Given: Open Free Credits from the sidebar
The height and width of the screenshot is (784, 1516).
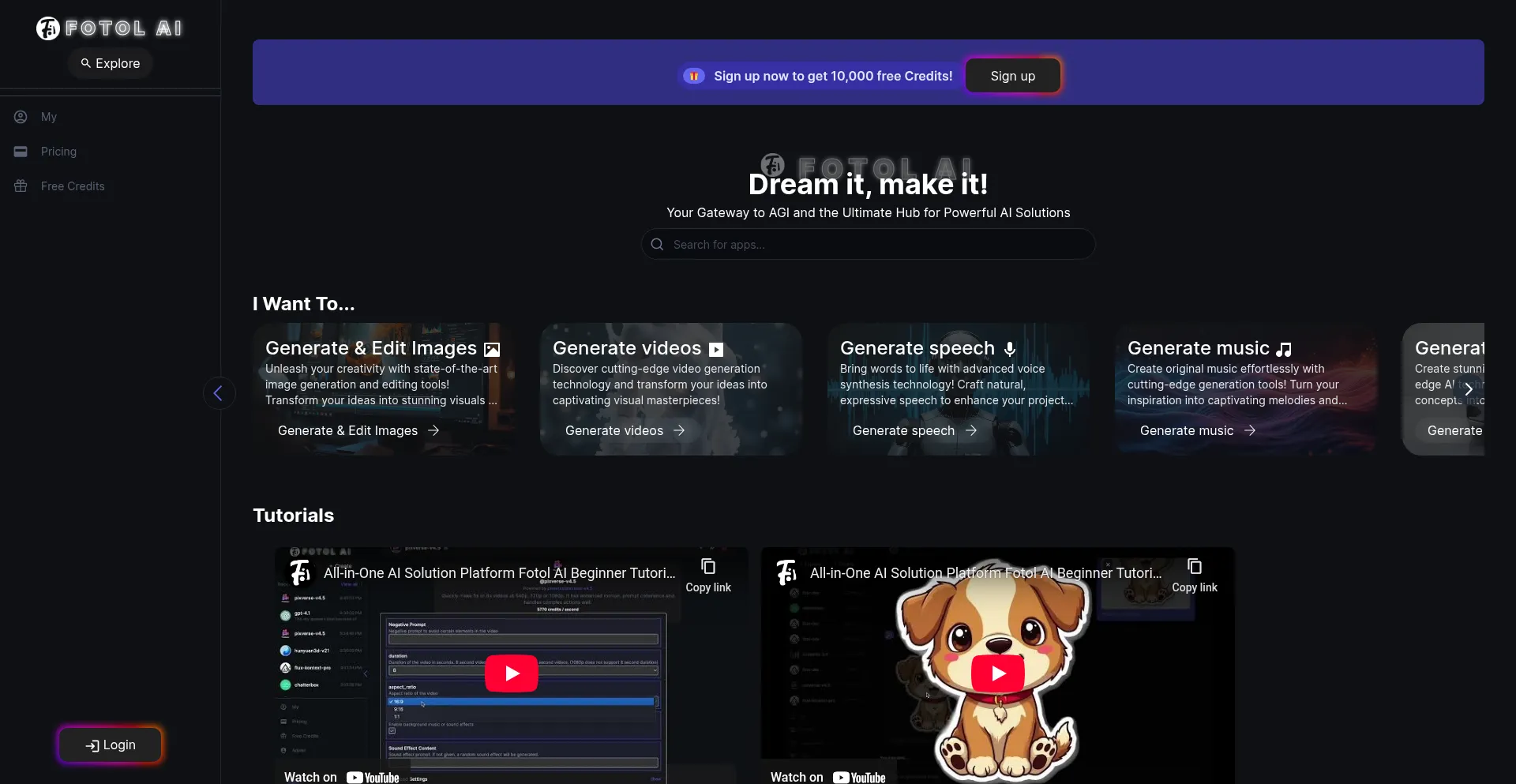Looking at the screenshot, I should click(72, 186).
